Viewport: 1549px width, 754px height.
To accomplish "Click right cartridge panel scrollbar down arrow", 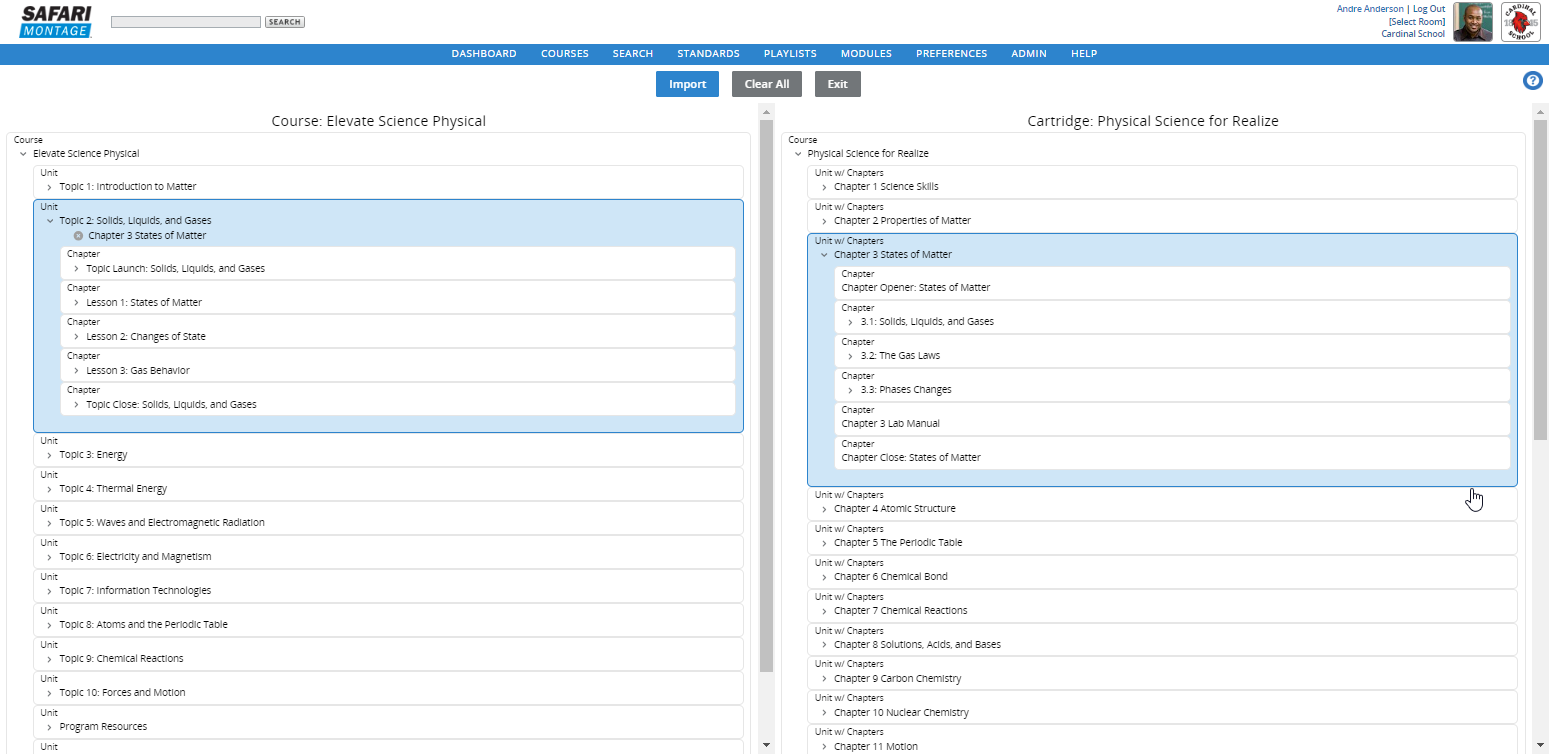I will click(1541, 745).
